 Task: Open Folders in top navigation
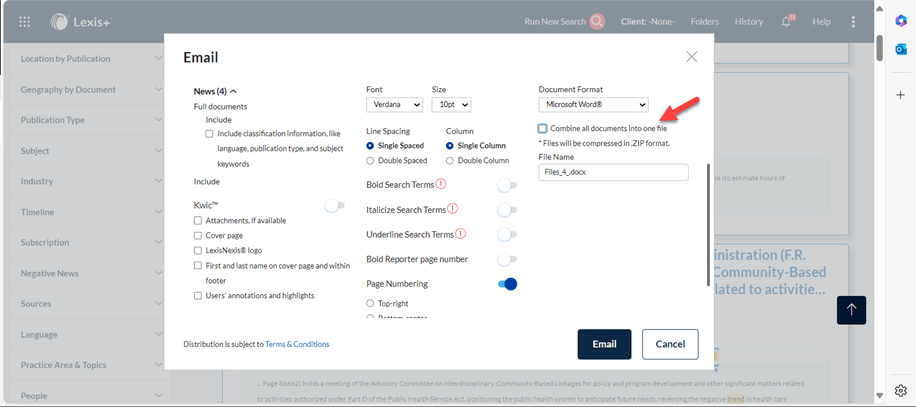tap(705, 22)
